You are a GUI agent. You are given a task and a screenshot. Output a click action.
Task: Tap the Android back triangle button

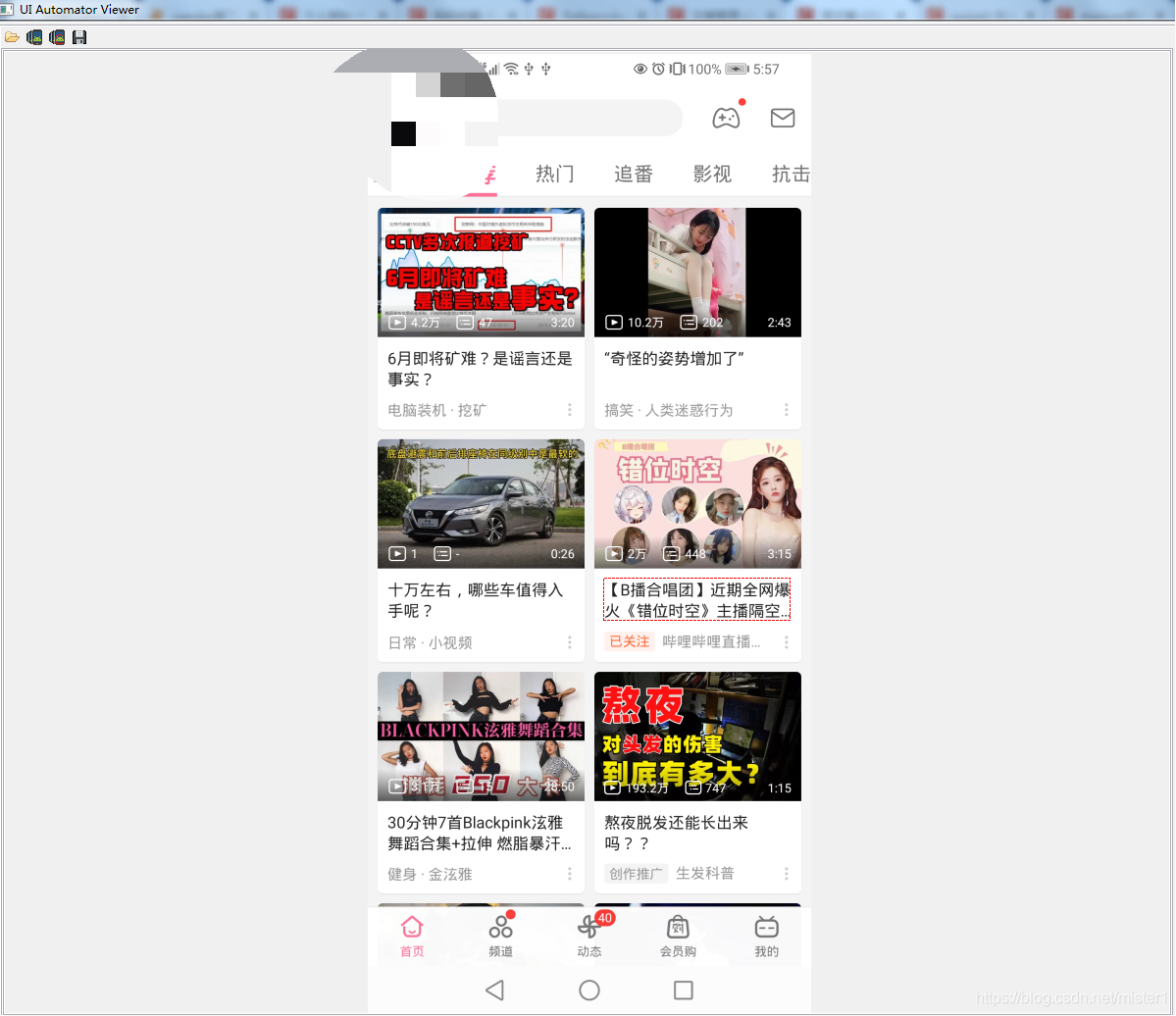494,990
